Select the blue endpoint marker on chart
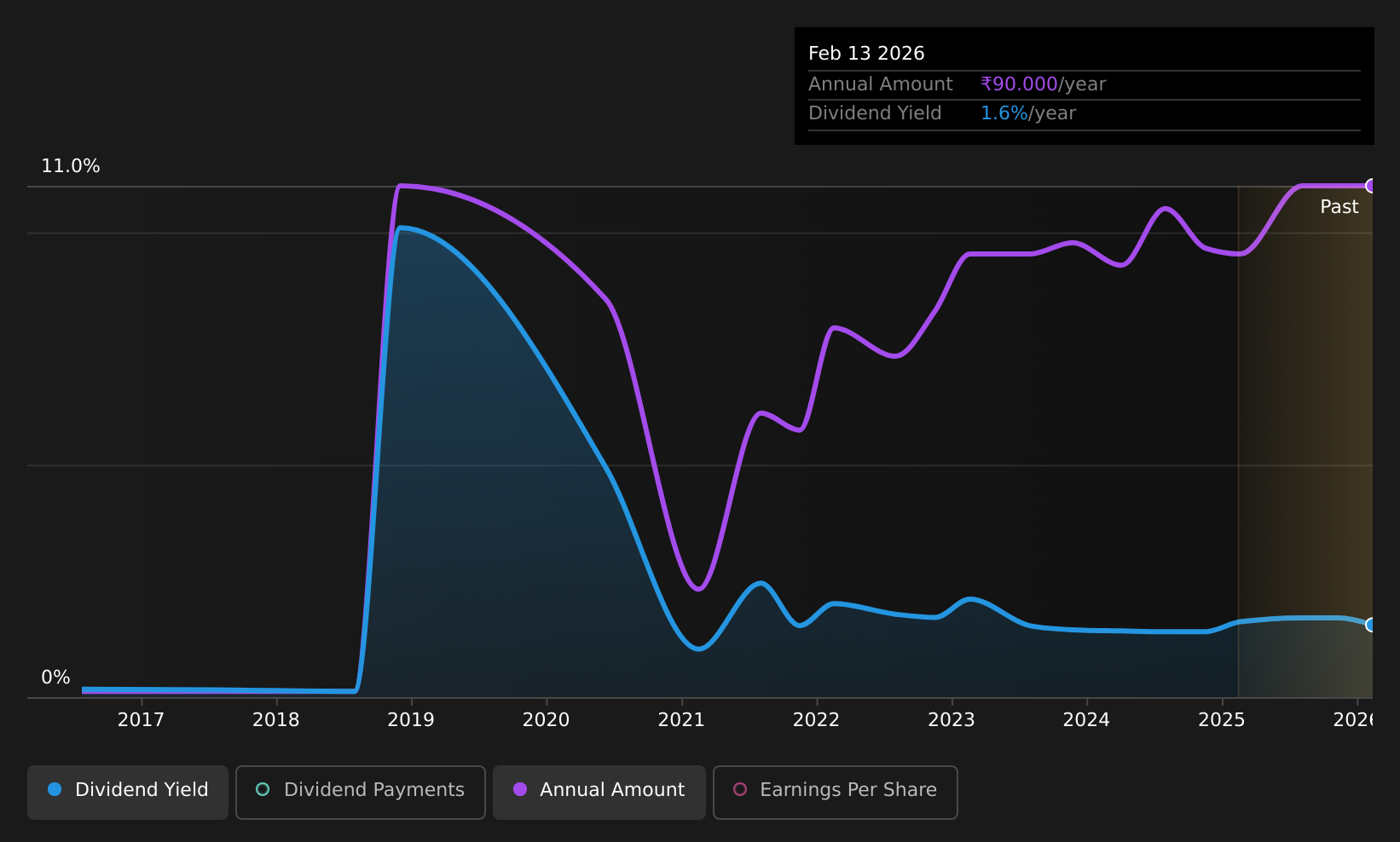Image resolution: width=1400 pixels, height=842 pixels. tap(1371, 625)
